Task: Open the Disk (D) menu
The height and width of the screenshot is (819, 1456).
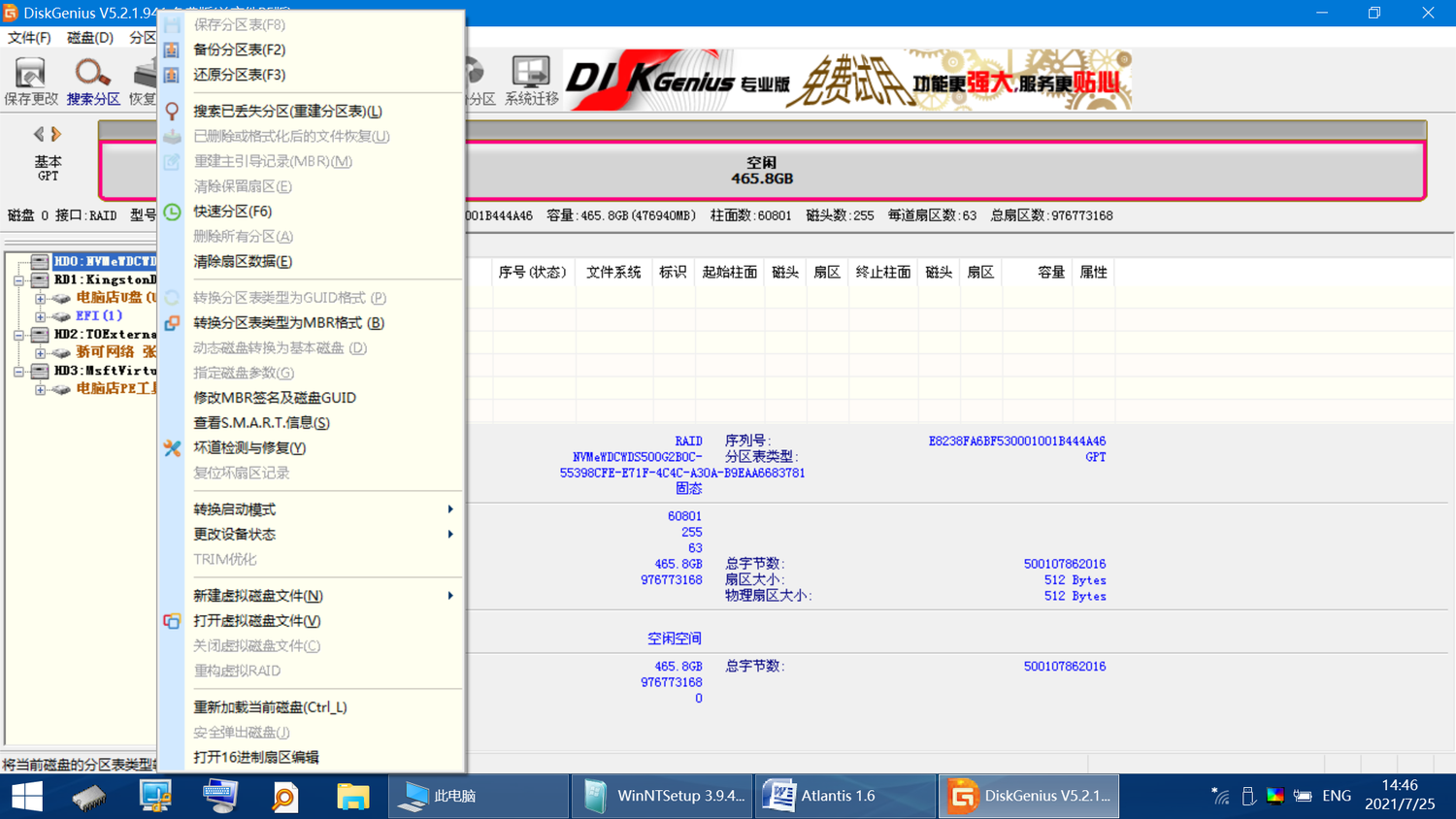Action: (90, 38)
